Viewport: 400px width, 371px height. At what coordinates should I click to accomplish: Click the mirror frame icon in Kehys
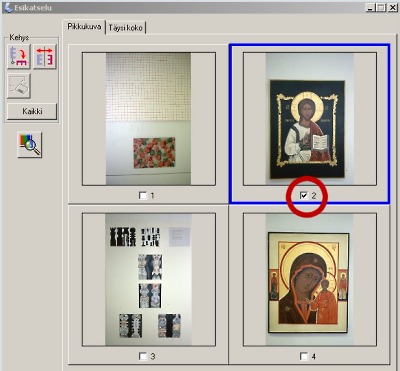coord(45,57)
